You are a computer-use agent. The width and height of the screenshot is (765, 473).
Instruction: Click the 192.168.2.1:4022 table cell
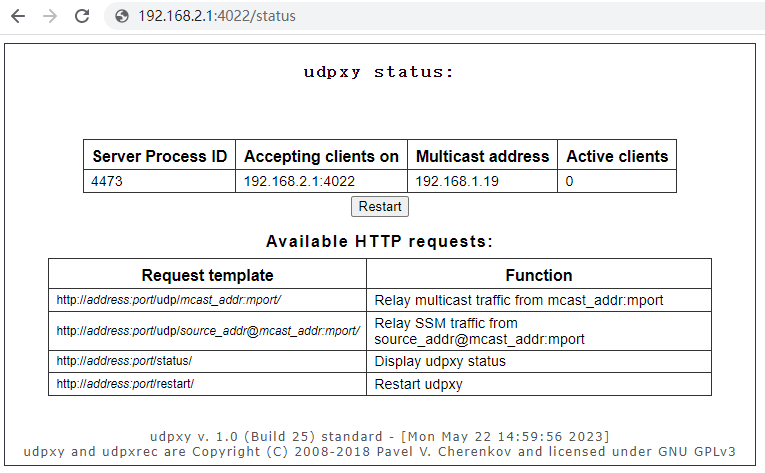[300, 182]
